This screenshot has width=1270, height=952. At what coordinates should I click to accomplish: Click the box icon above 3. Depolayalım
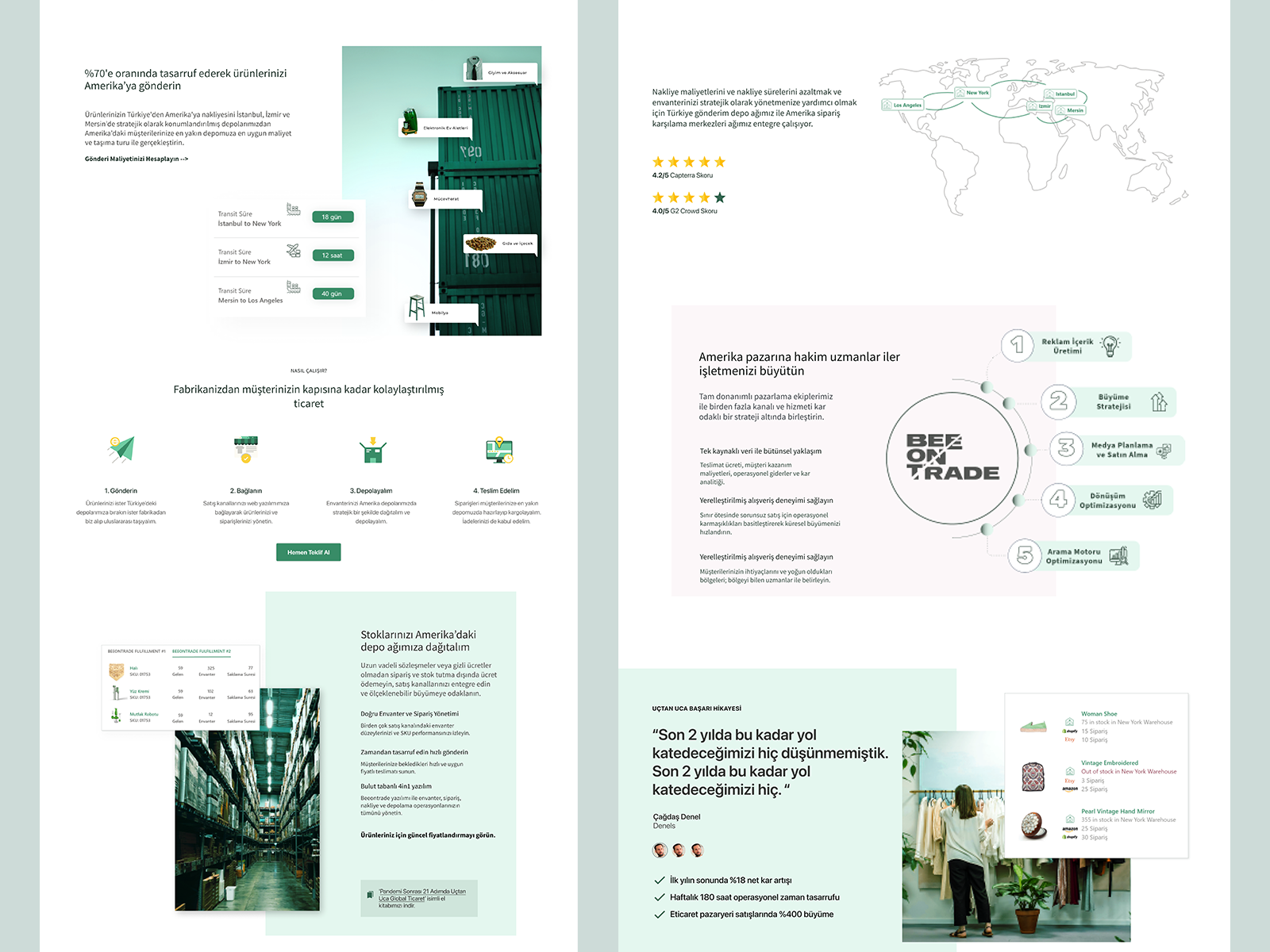click(x=372, y=449)
